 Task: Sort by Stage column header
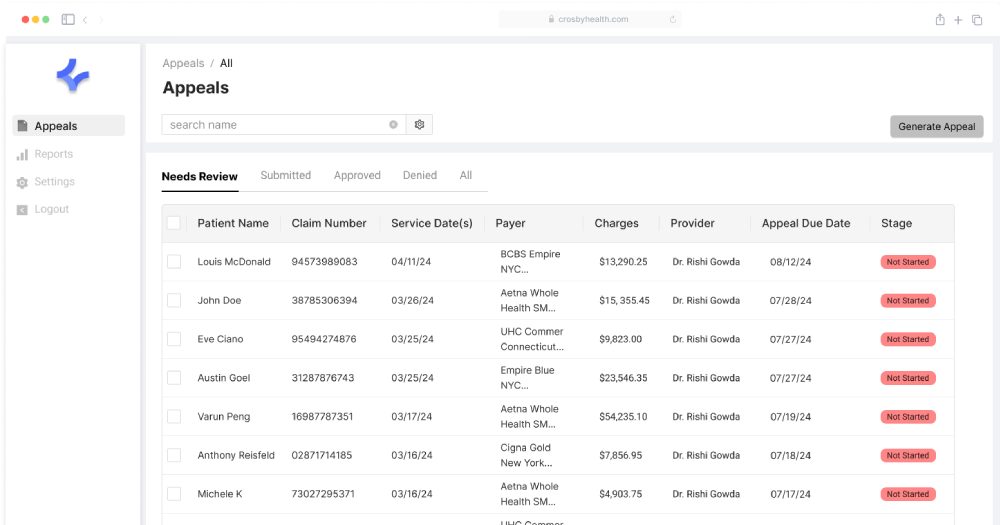[x=896, y=223]
